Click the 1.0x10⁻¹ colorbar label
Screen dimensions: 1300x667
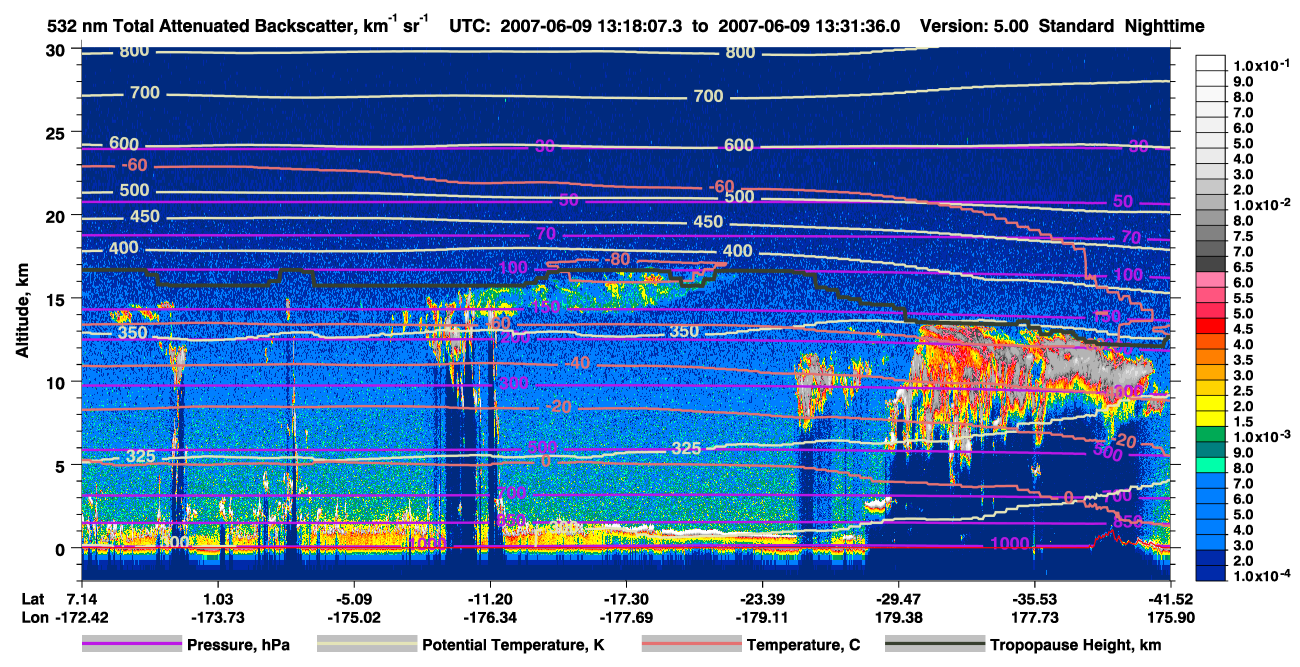pyautogui.click(x=1262, y=65)
